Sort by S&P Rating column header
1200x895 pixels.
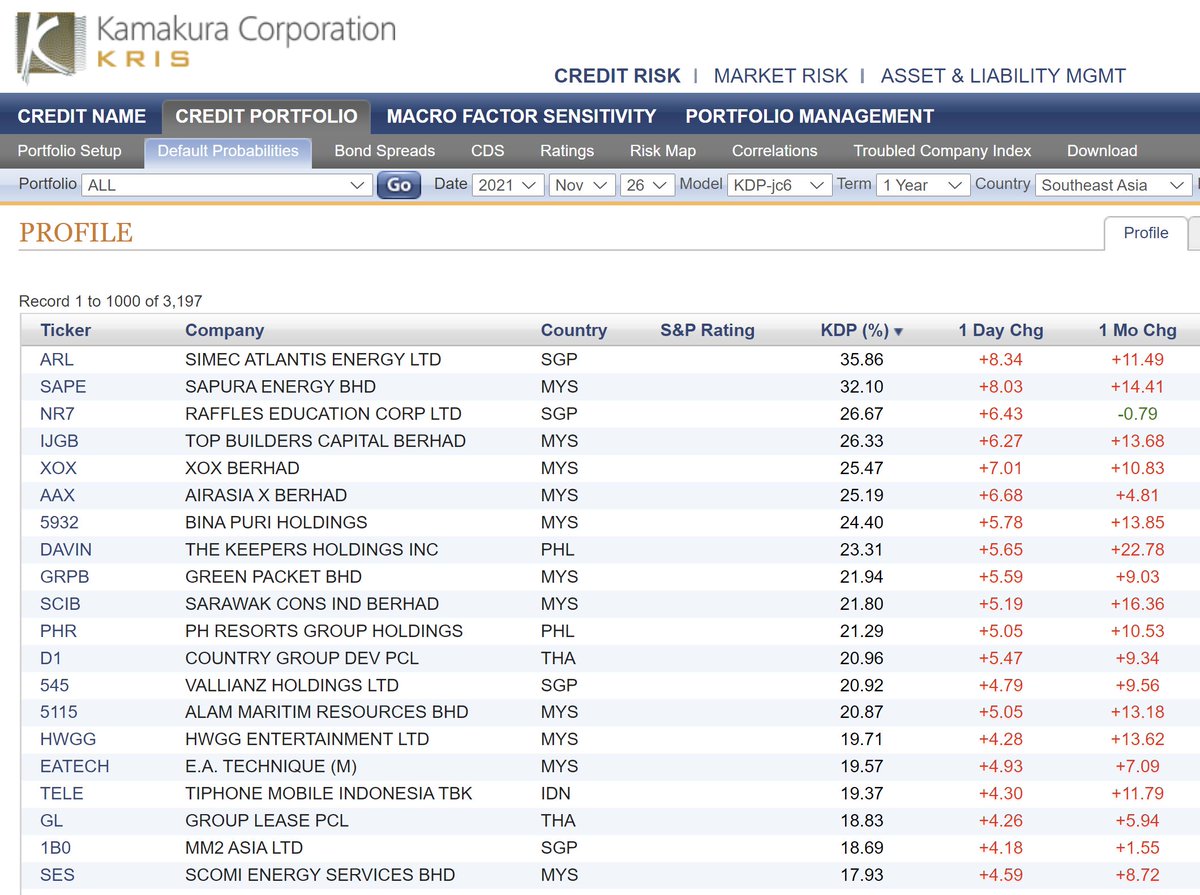pos(708,330)
